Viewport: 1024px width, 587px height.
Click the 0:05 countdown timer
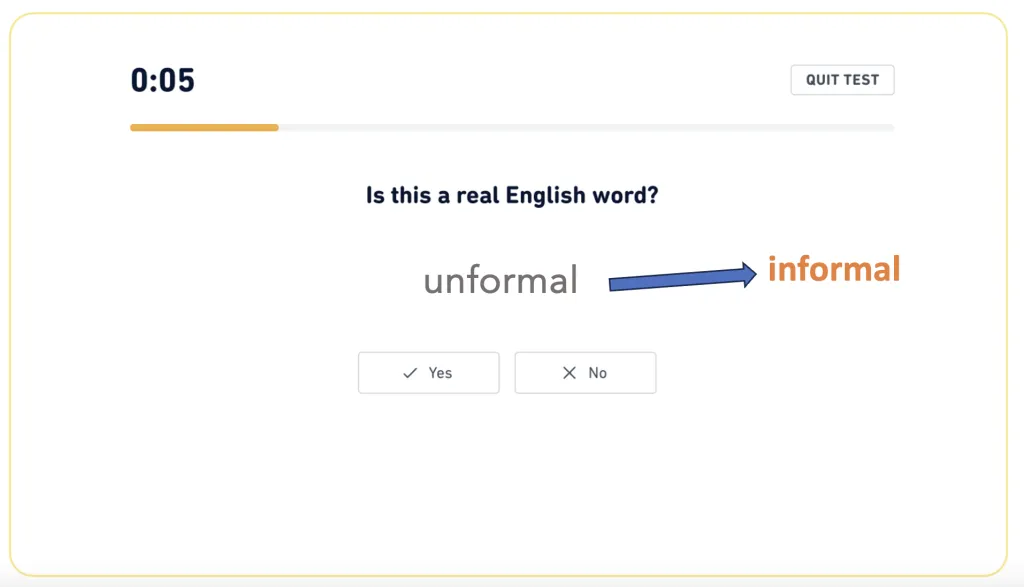tap(163, 79)
